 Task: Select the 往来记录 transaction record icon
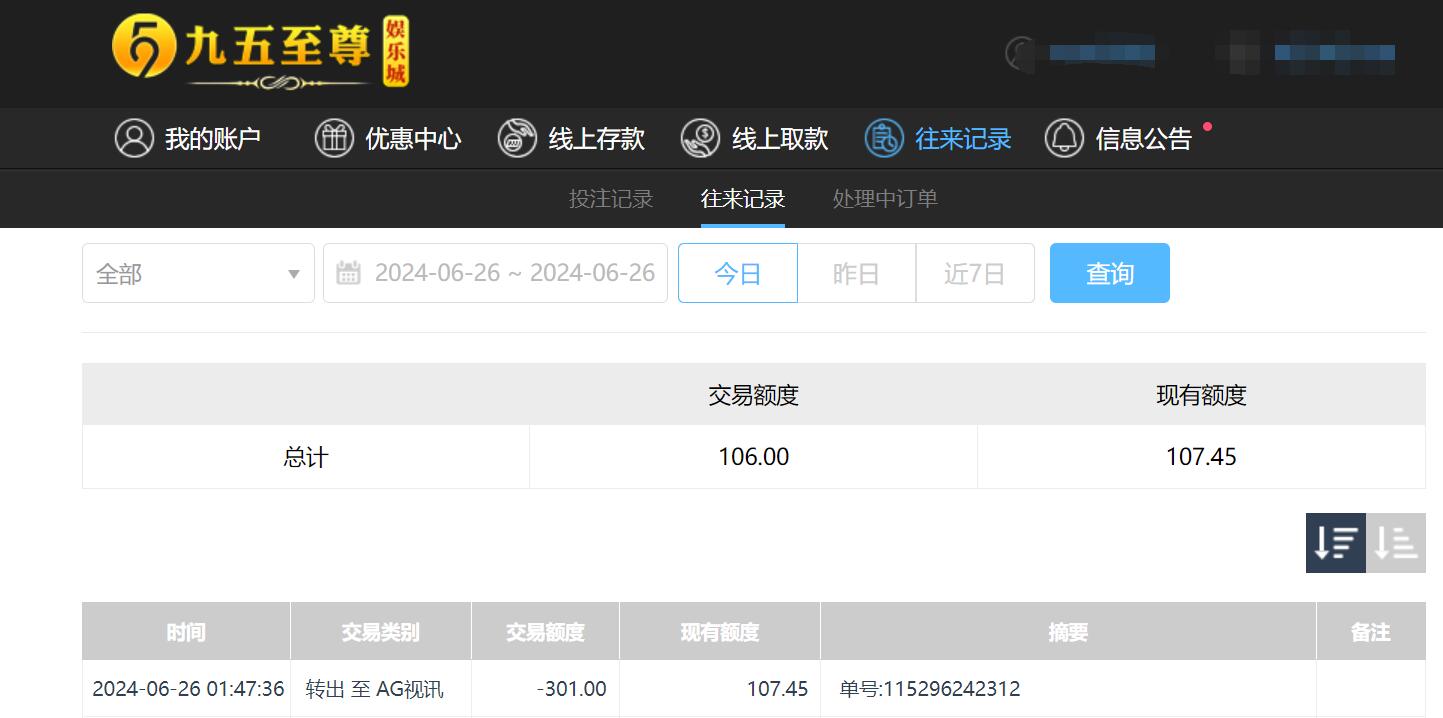point(882,138)
